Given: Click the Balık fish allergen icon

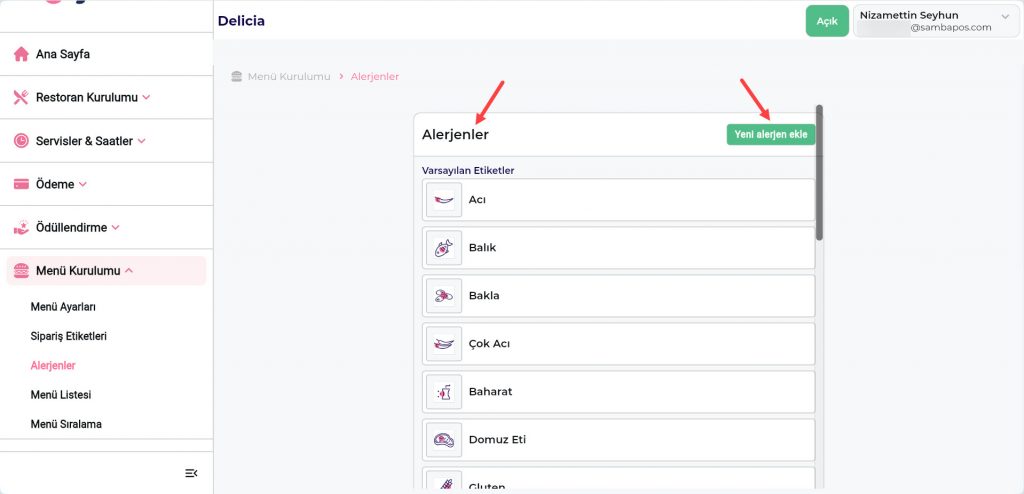Looking at the screenshot, I should [x=444, y=248].
